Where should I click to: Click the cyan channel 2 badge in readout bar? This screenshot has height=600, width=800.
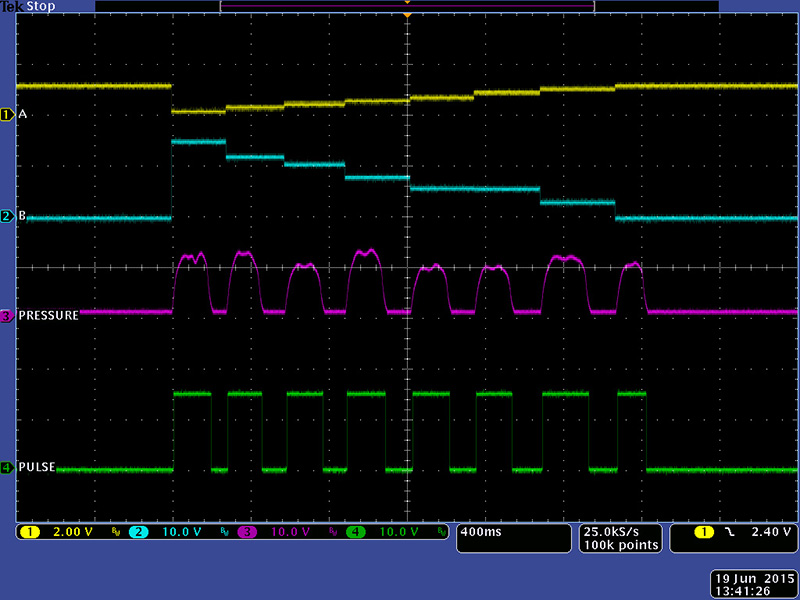coord(137,532)
